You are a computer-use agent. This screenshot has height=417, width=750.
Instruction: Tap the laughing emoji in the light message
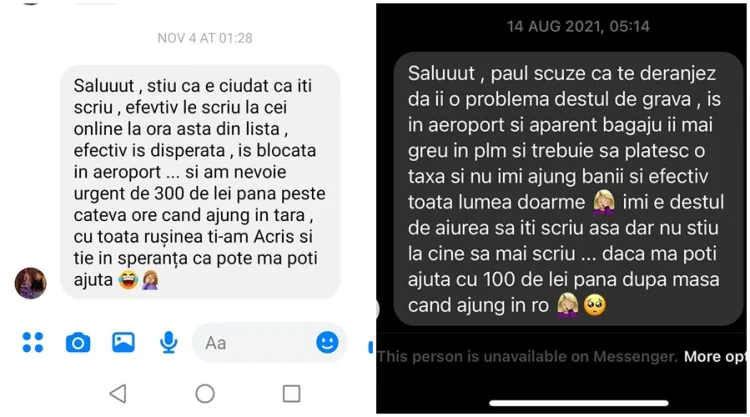tap(128, 280)
